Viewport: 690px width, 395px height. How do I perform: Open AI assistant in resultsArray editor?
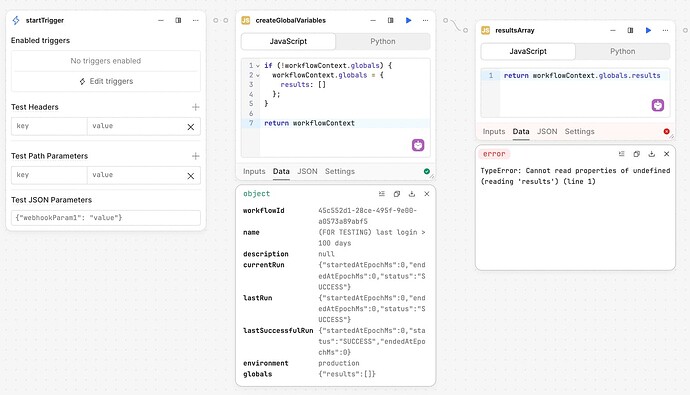tap(658, 105)
